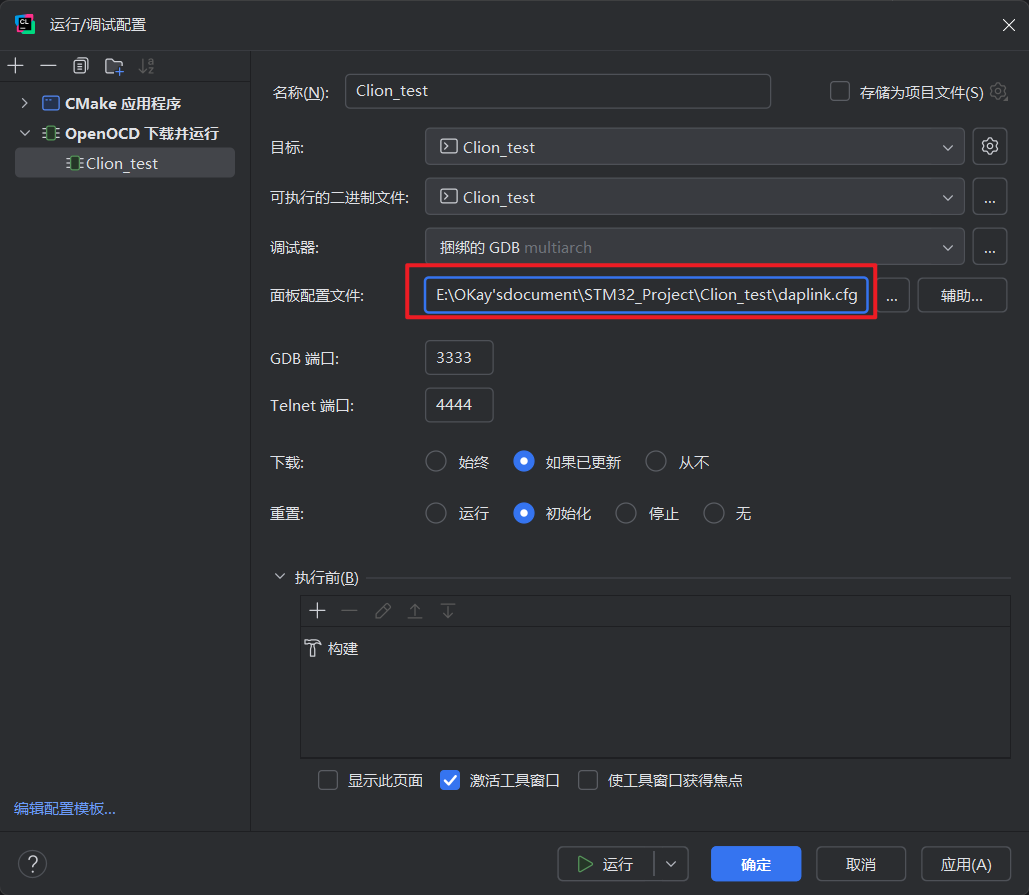Click the 辅助 assist button
Screen dimensions: 1029x895
click(x=962, y=295)
